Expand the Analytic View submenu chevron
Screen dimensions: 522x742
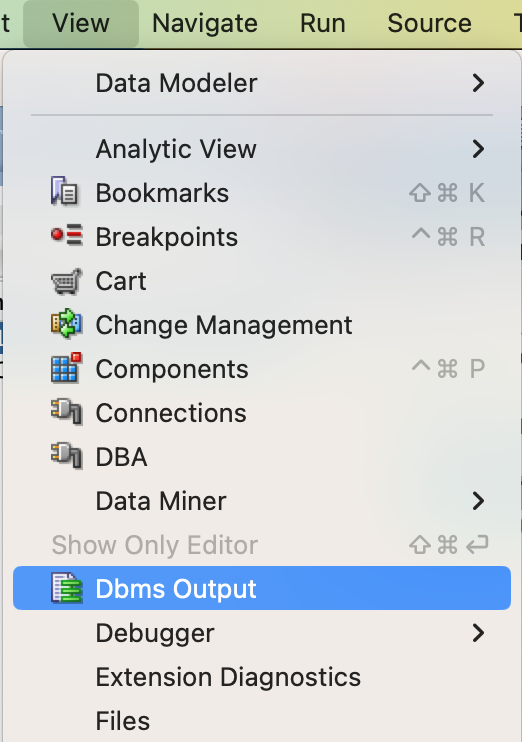(478, 149)
